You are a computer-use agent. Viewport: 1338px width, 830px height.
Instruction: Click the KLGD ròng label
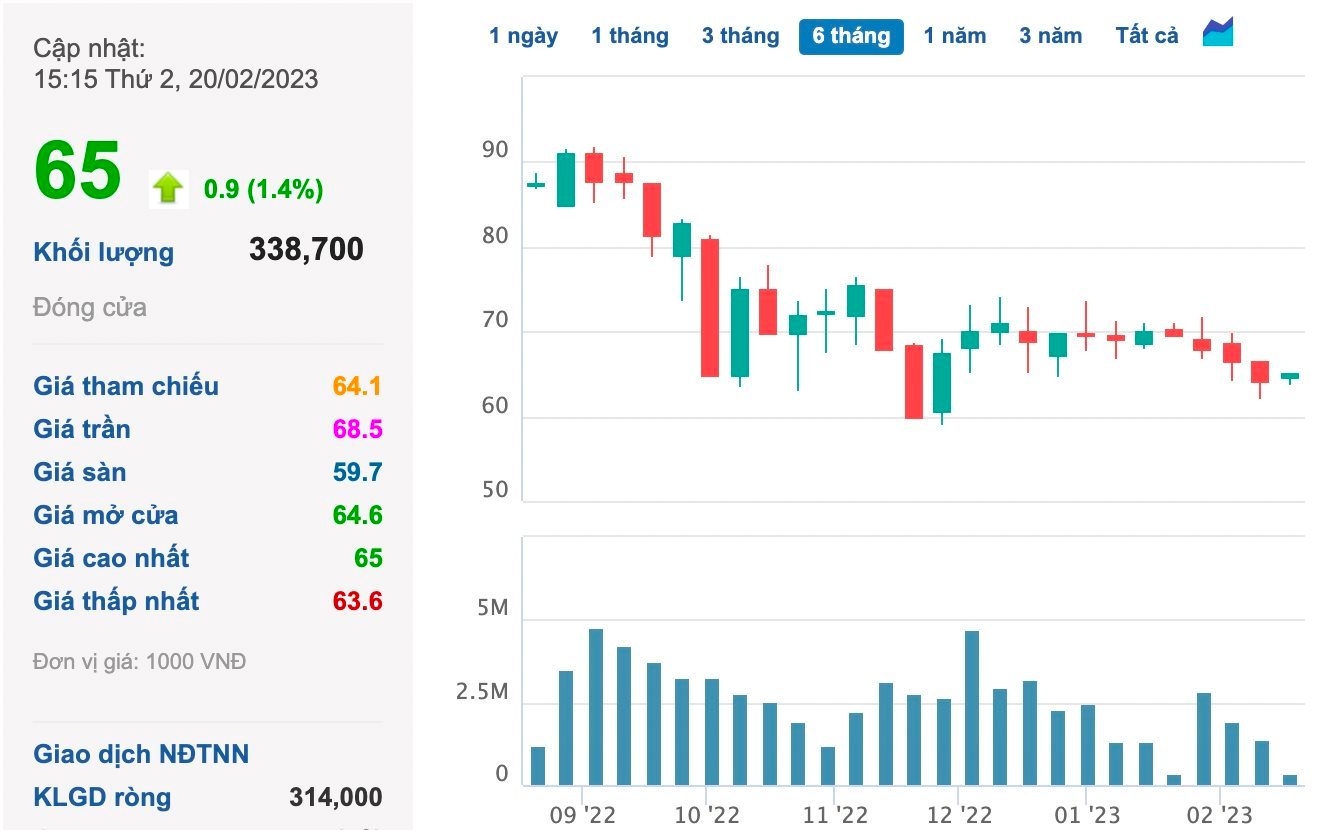point(102,797)
